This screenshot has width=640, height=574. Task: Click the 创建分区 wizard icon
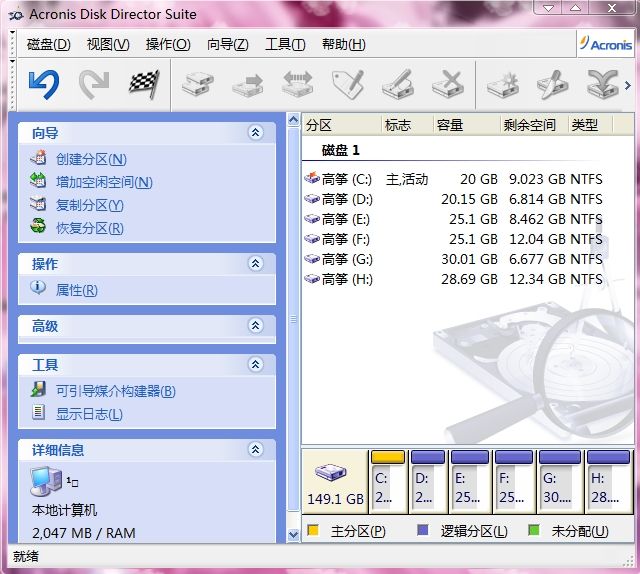38,158
